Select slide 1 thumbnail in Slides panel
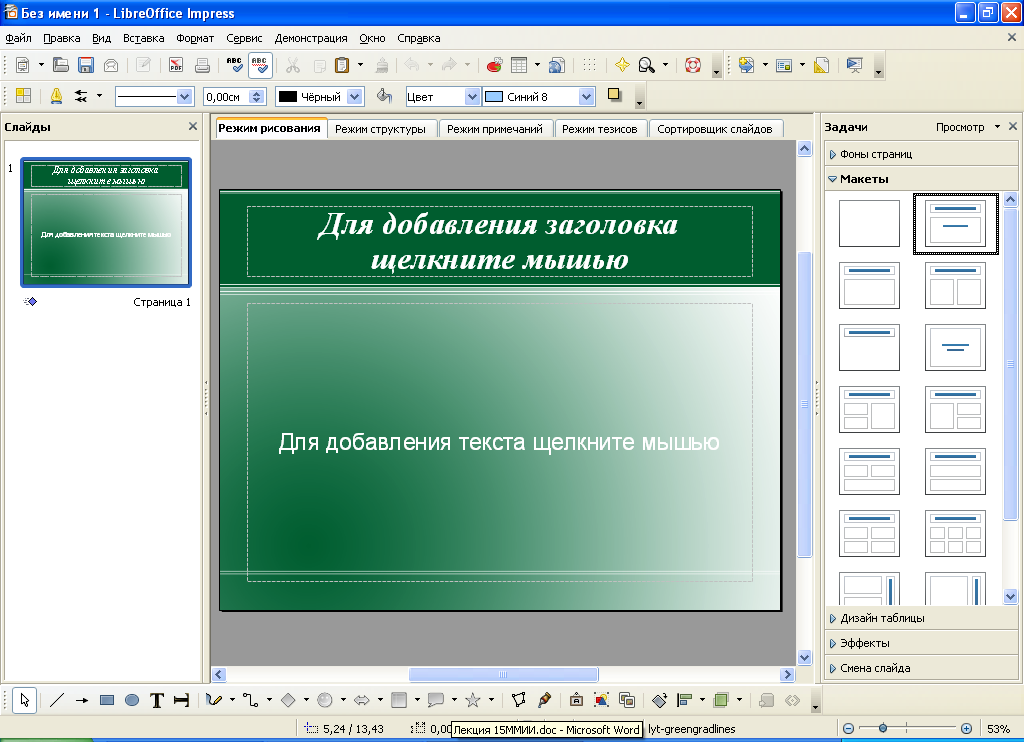The width and height of the screenshot is (1024, 742). pos(106,222)
